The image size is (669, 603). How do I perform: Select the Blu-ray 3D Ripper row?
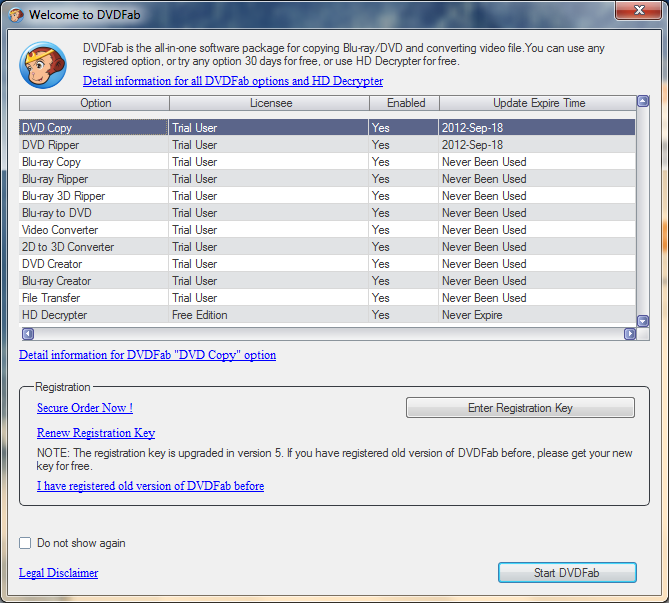point(327,196)
